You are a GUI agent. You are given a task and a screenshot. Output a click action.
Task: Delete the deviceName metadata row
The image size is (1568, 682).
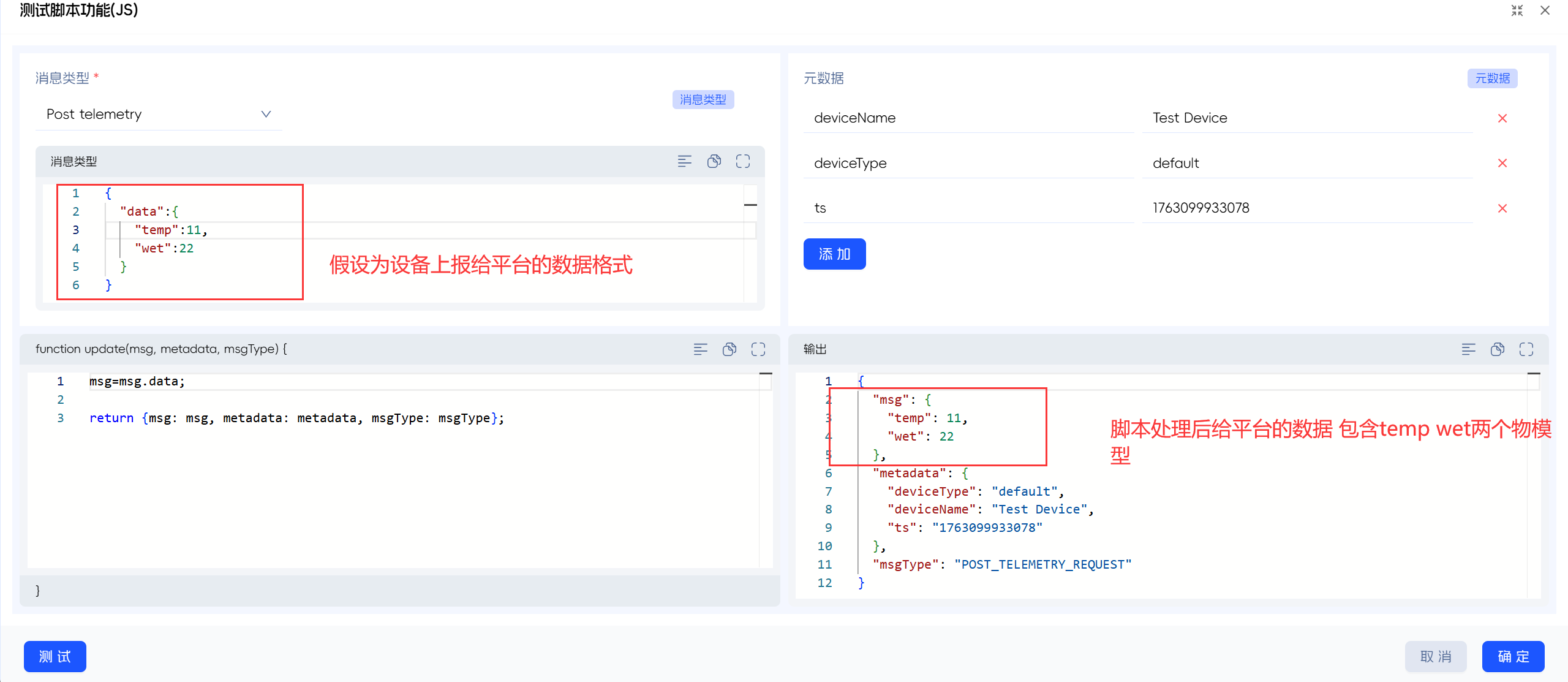coord(1502,118)
